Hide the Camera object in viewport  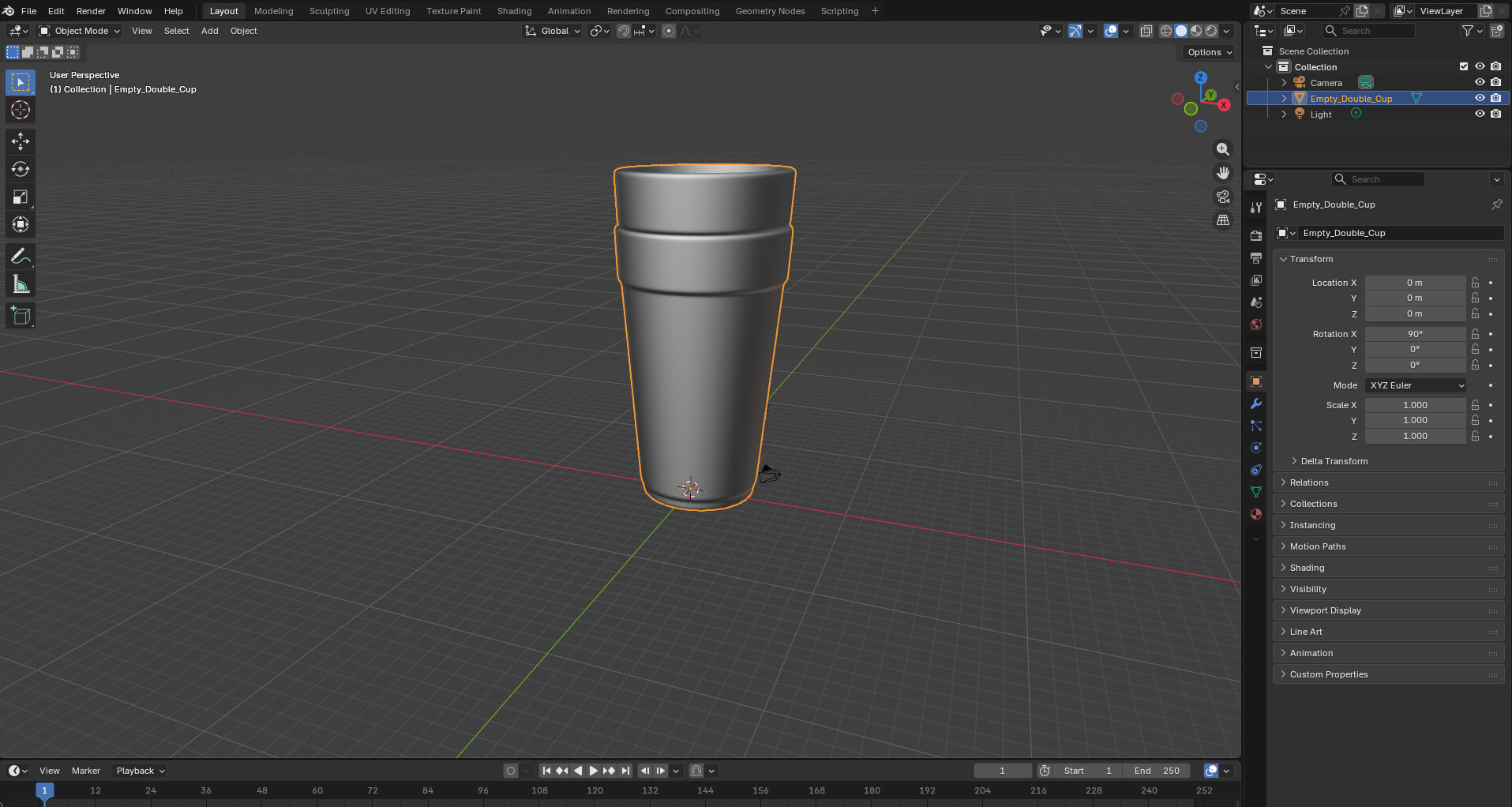tap(1480, 82)
